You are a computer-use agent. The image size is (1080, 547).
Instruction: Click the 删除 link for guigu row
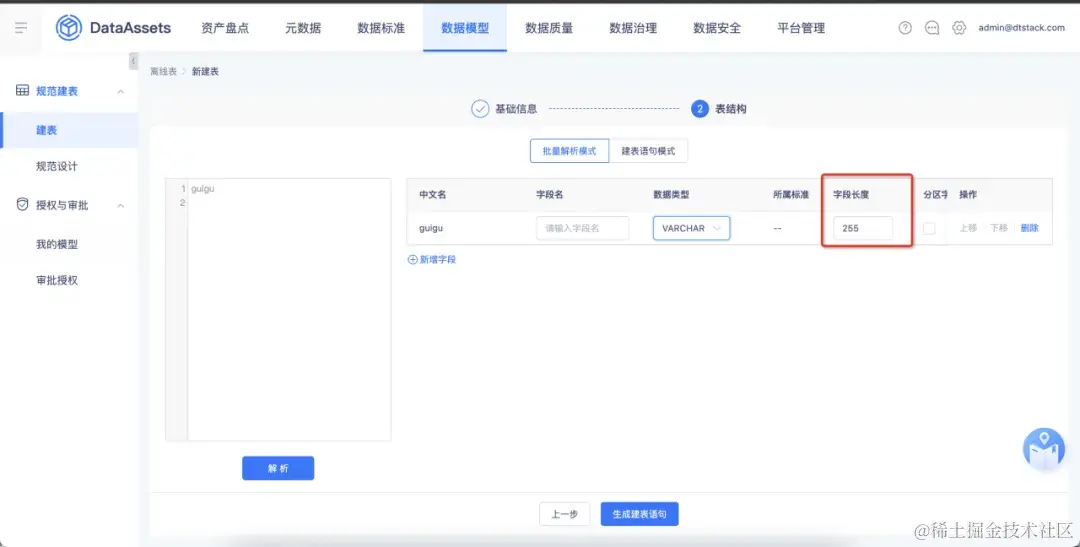point(1030,228)
